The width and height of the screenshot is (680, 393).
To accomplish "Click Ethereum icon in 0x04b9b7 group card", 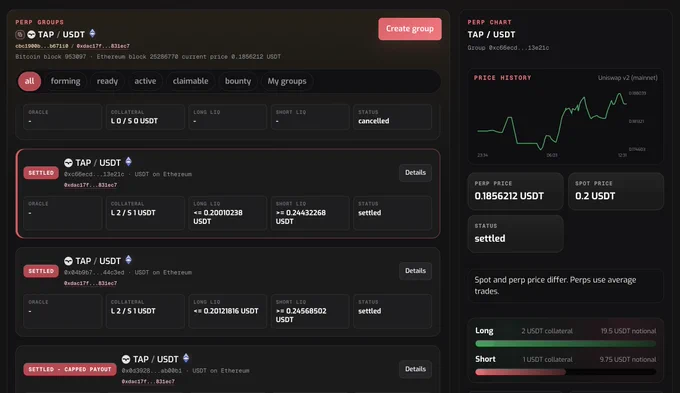I will [x=128, y=260].
